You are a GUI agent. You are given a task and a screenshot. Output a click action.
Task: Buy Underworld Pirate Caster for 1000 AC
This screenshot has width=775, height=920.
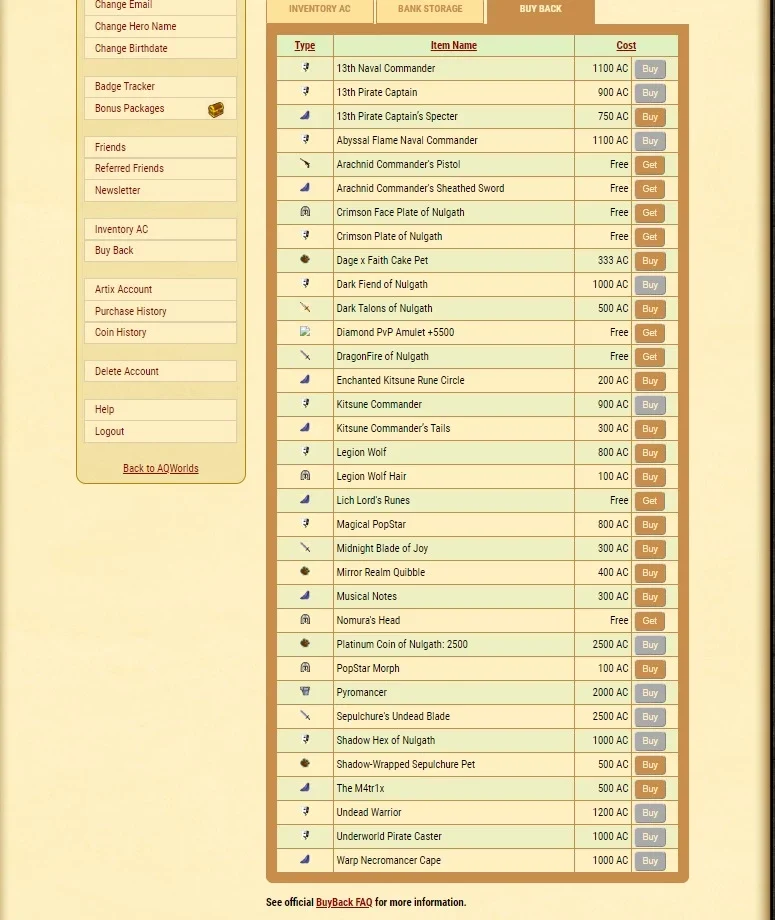[x=649, y=837]
